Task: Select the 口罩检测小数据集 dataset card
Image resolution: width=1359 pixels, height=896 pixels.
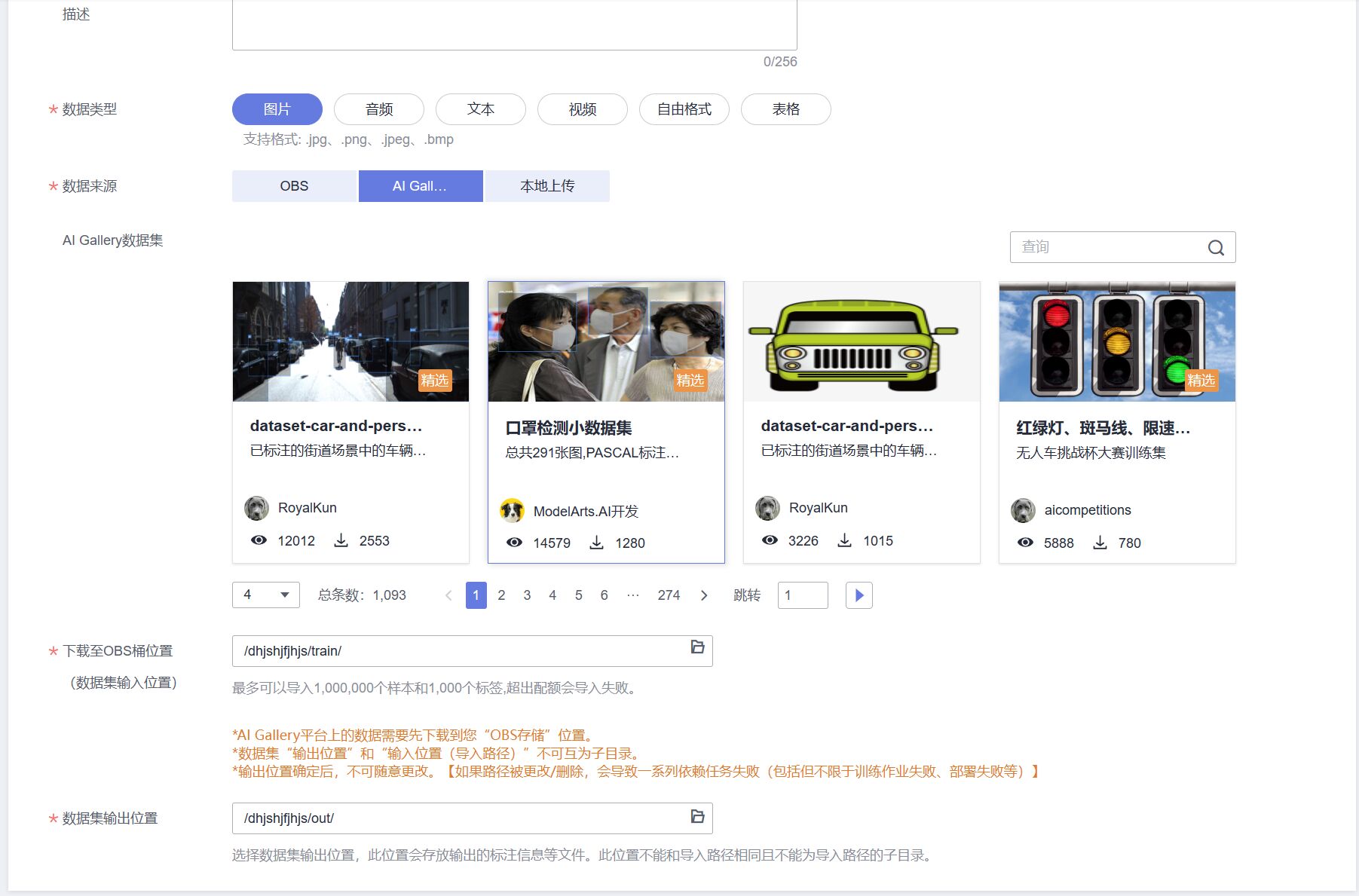Action: coord(606,422)
